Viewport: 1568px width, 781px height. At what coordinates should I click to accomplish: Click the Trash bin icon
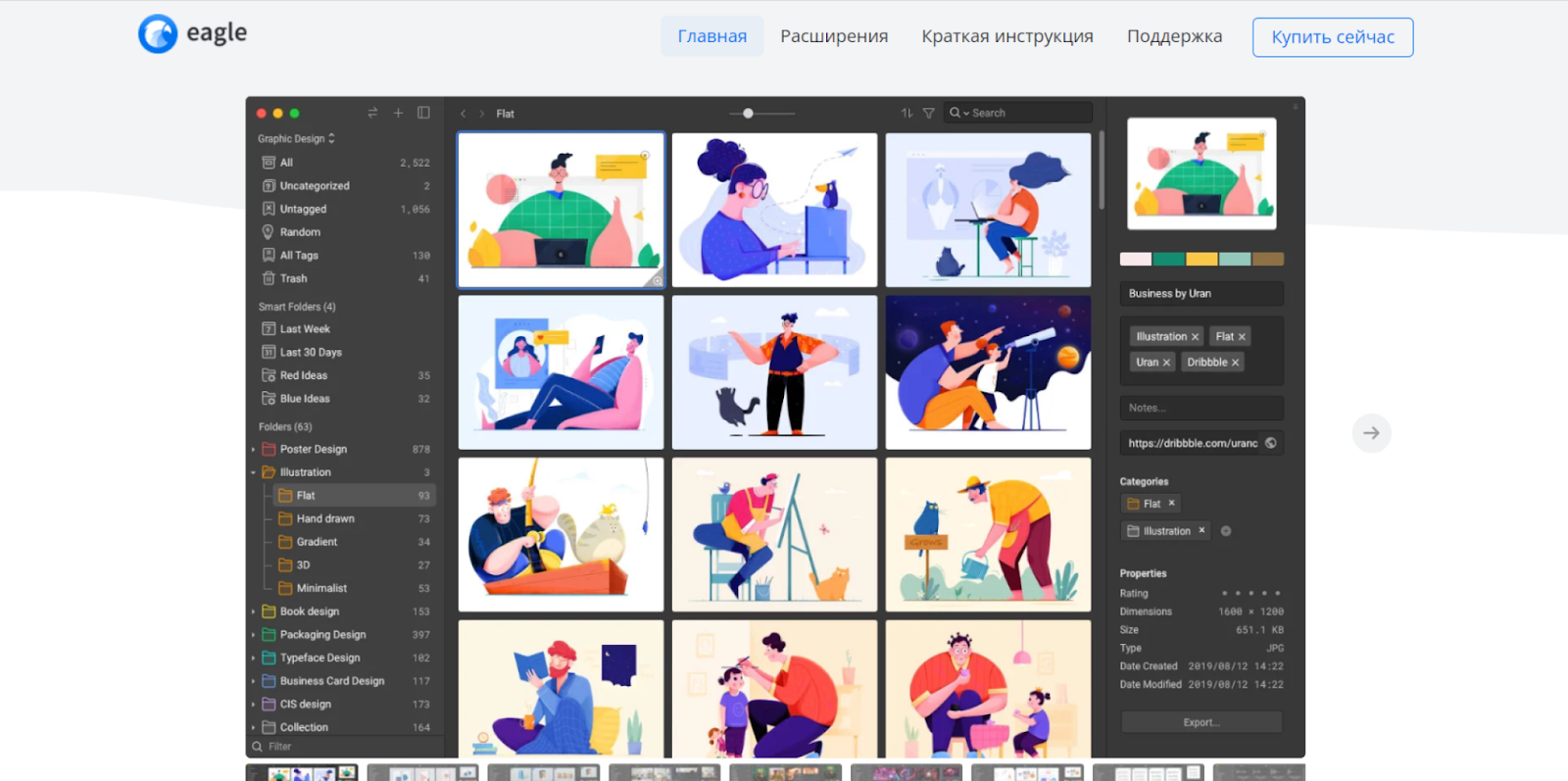click(x=268, y=278)
